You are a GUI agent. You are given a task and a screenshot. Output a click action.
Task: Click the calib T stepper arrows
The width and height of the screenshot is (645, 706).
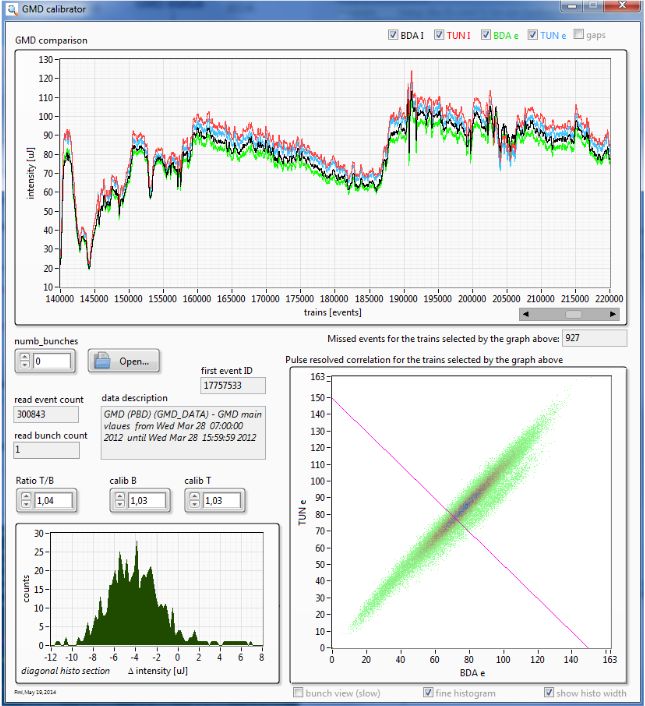192,500
